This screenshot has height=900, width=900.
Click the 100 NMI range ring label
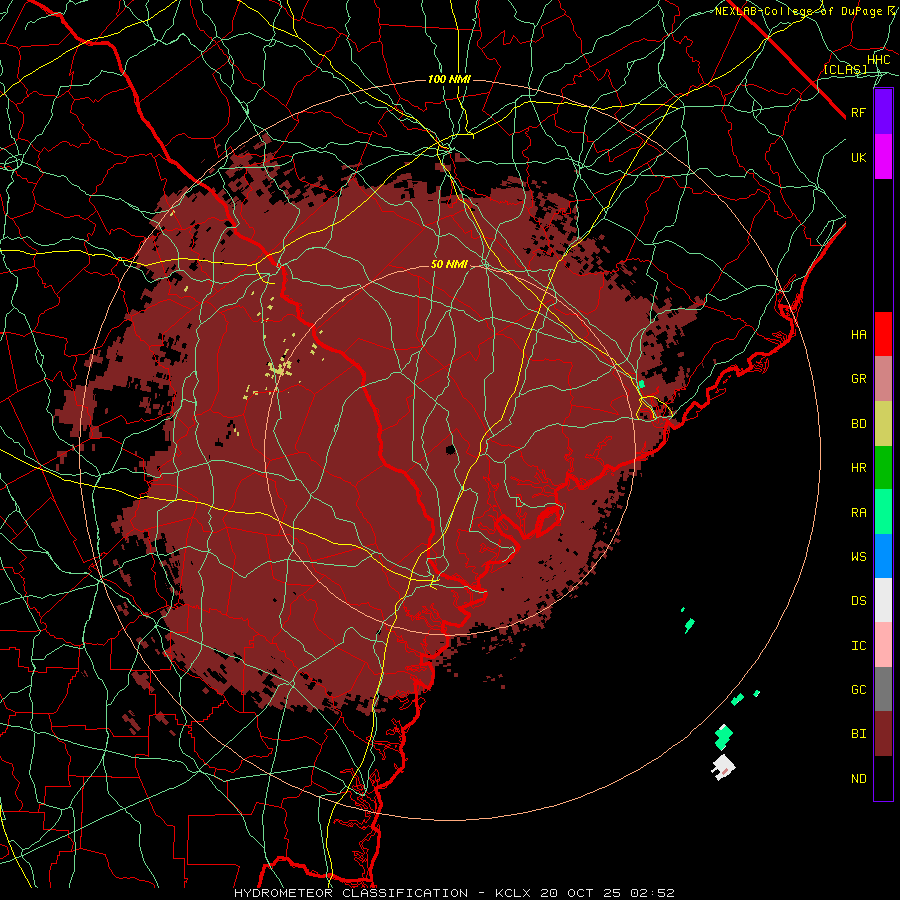pyautogui.click(x=449, y=79)
